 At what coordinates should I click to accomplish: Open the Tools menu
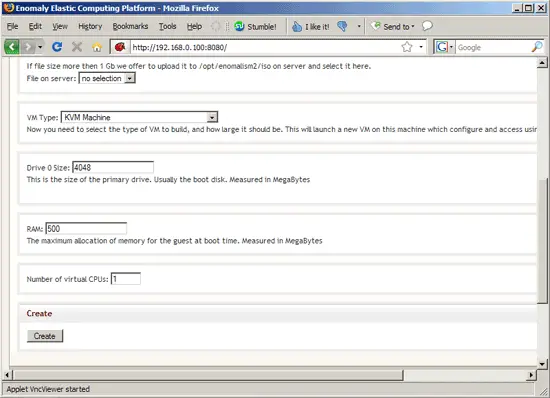click(x=167, y=26)
